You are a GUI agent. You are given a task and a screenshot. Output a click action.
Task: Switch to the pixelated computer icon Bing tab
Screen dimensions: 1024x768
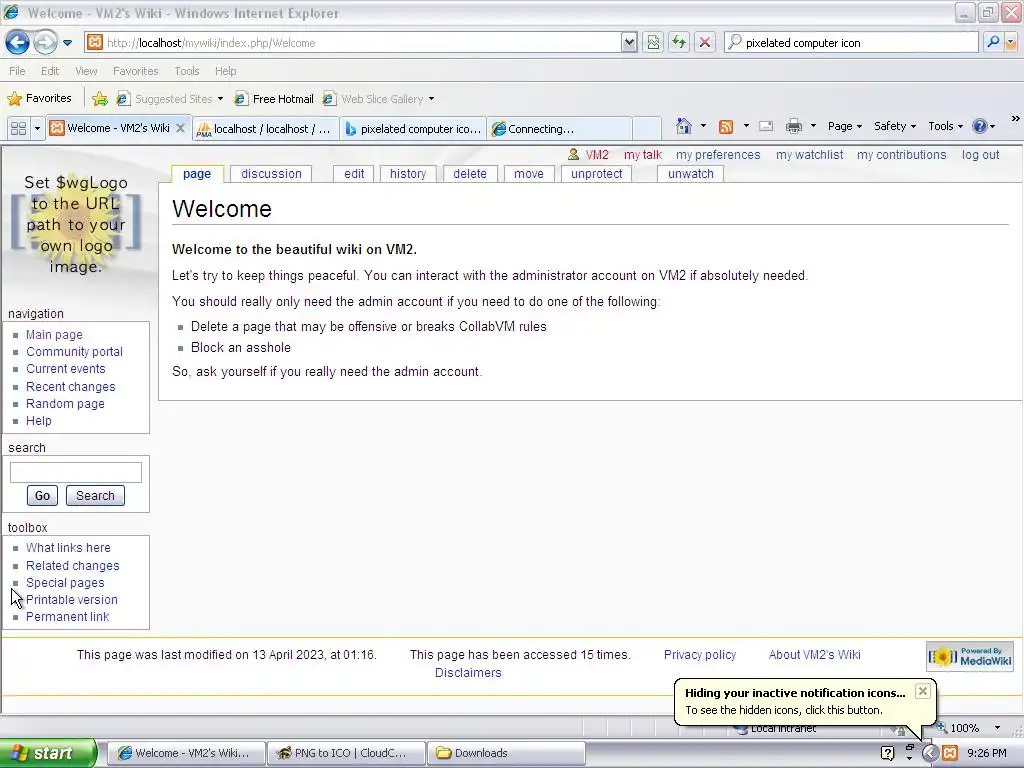coord(413,129)
